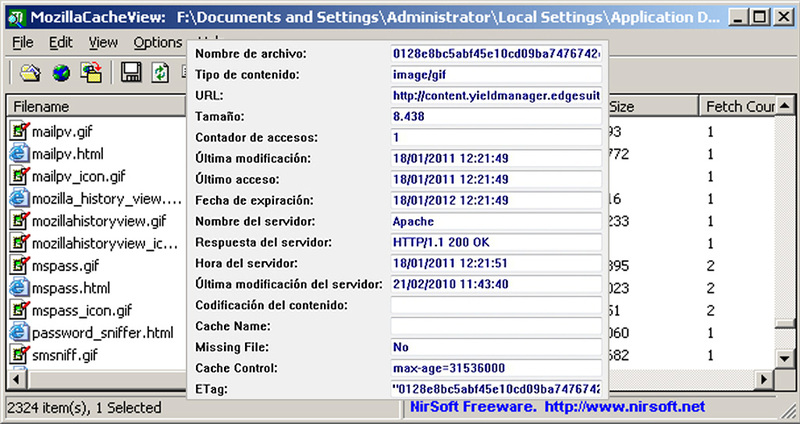Click the Último acceso date field
This screenshot has height=424, width=800.
tap(496, 179)
